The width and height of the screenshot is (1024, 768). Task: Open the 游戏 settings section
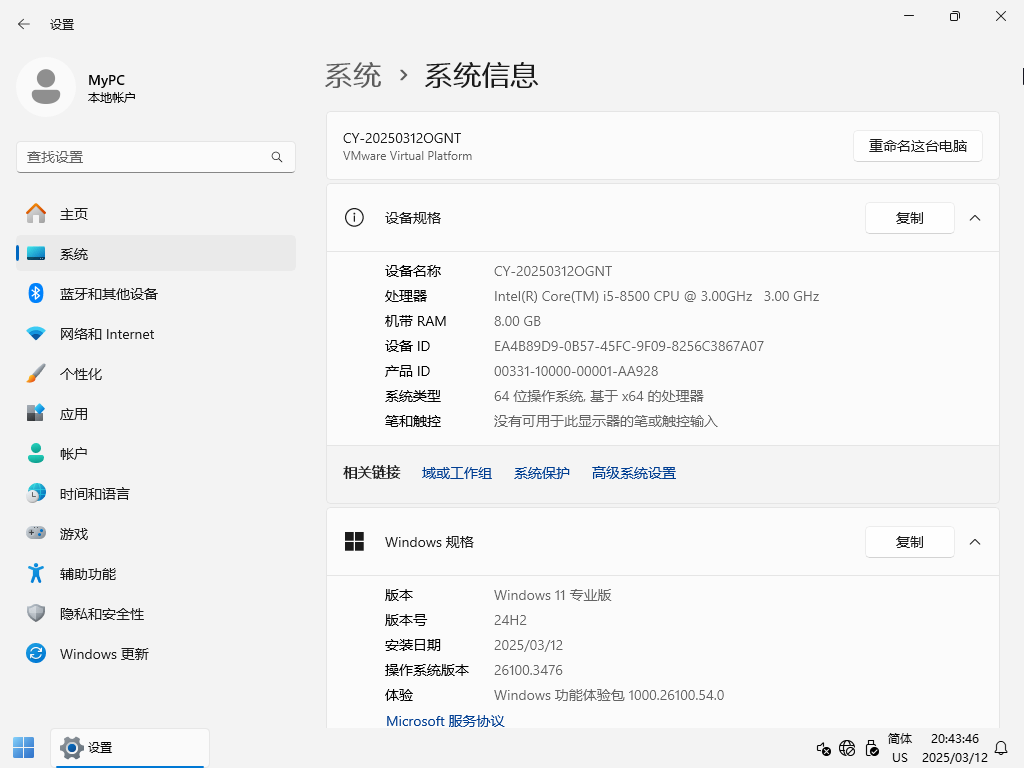(x=72, y=533)
